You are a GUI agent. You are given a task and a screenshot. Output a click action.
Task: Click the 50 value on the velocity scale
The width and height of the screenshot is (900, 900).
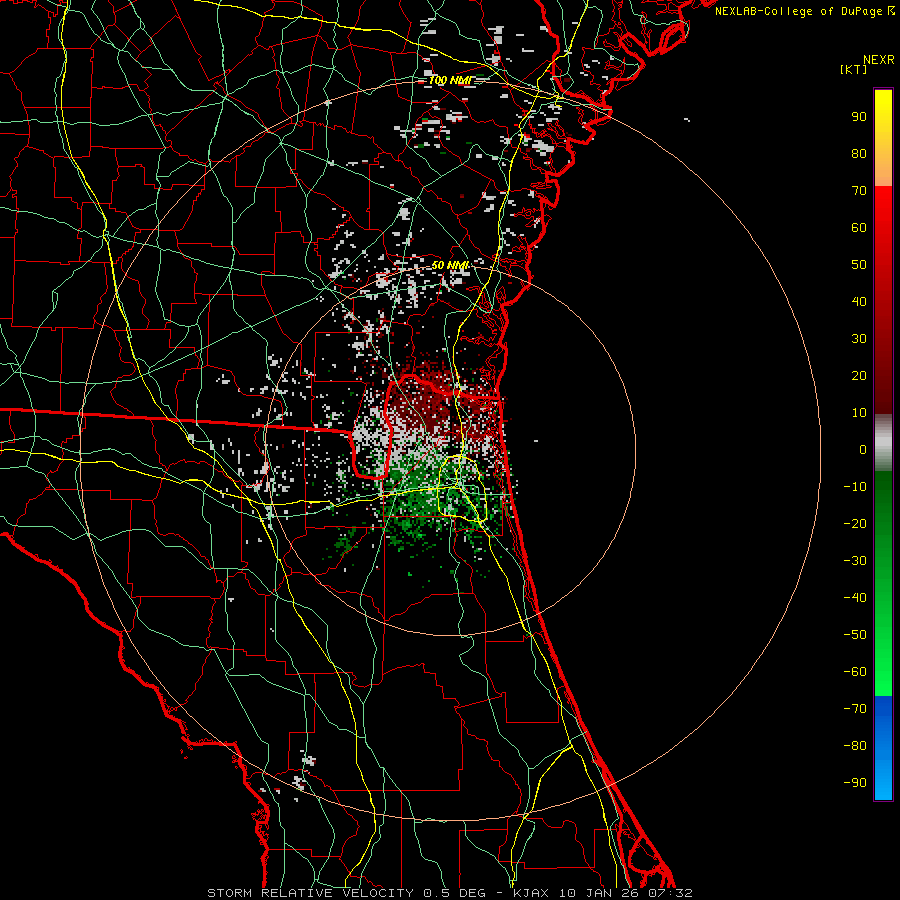coord(859,265)
